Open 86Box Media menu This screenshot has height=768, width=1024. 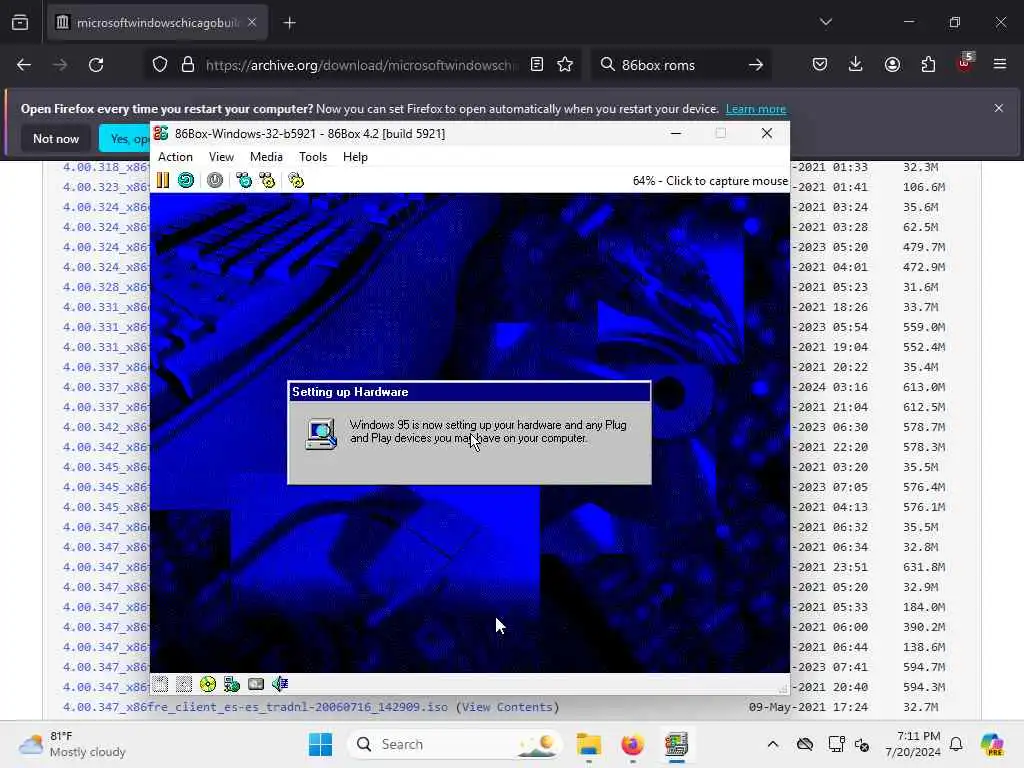coord(266,157)
